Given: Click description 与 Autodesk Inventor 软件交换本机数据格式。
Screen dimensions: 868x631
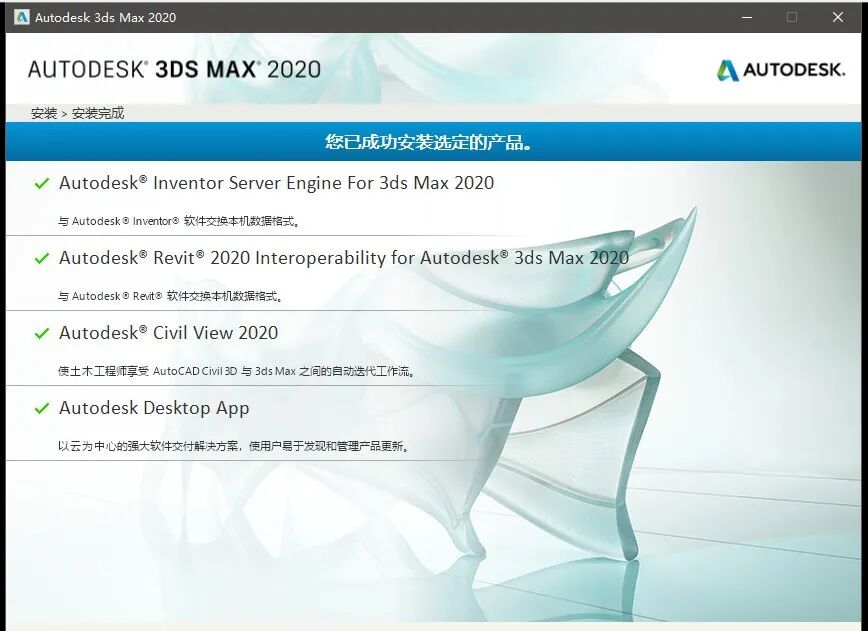Looking at the screenshot, I should click(179, 221).
